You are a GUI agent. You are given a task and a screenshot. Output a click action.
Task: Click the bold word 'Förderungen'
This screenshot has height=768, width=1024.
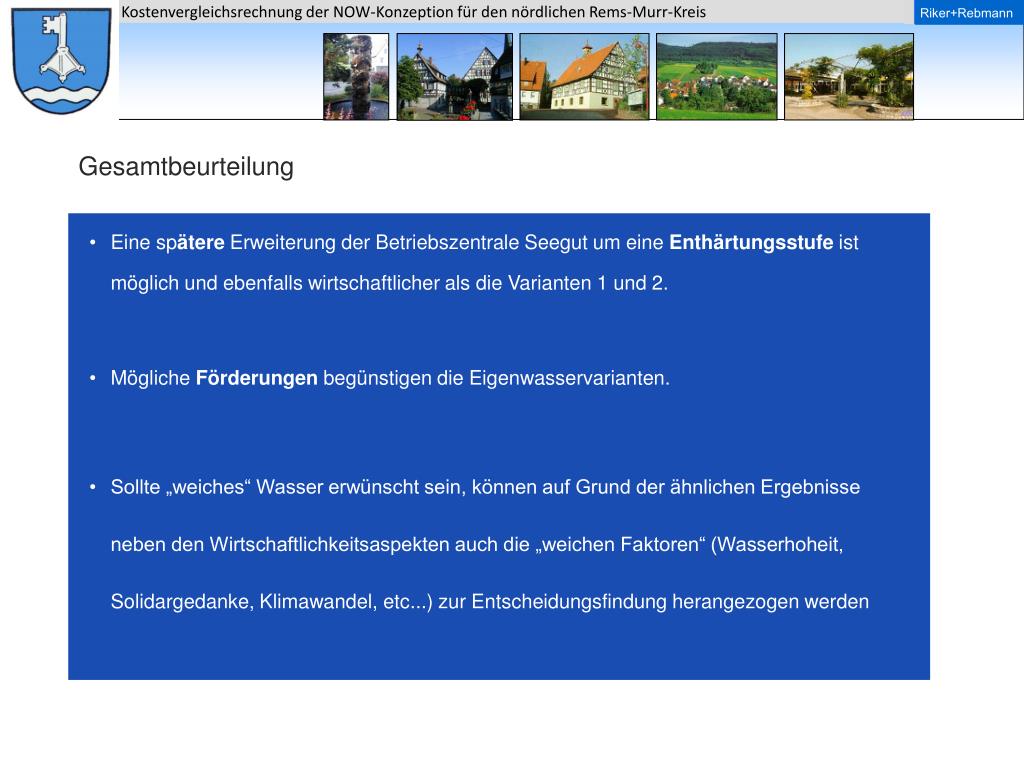(257, 378)
